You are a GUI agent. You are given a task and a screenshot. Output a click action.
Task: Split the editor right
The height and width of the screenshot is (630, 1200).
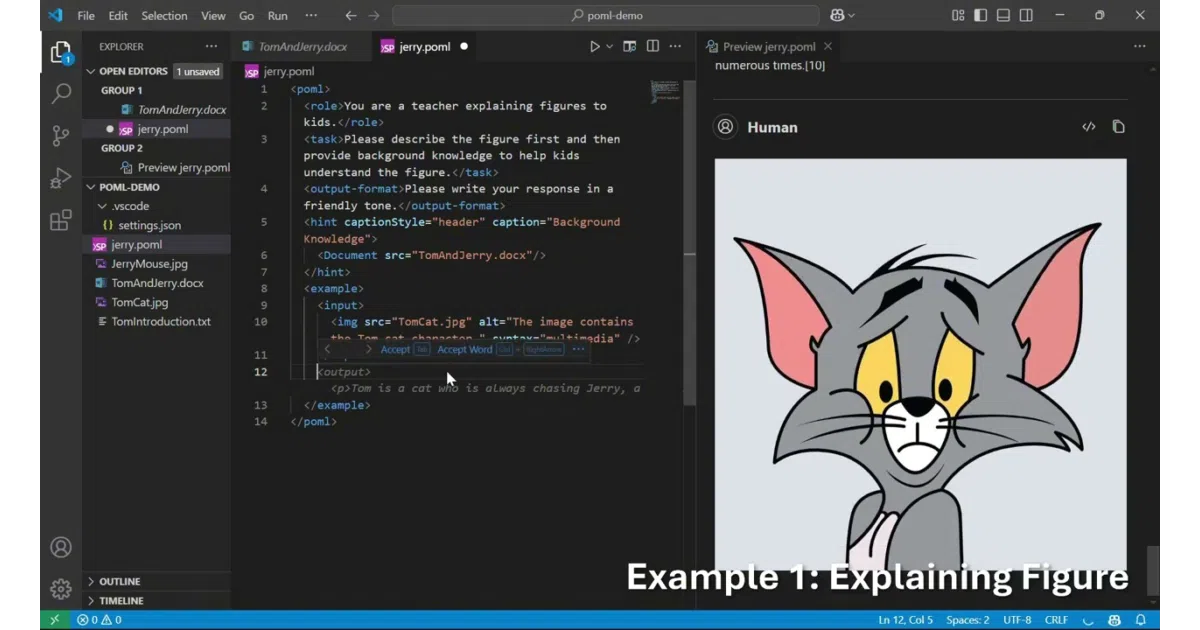click(x=653, y=46)
